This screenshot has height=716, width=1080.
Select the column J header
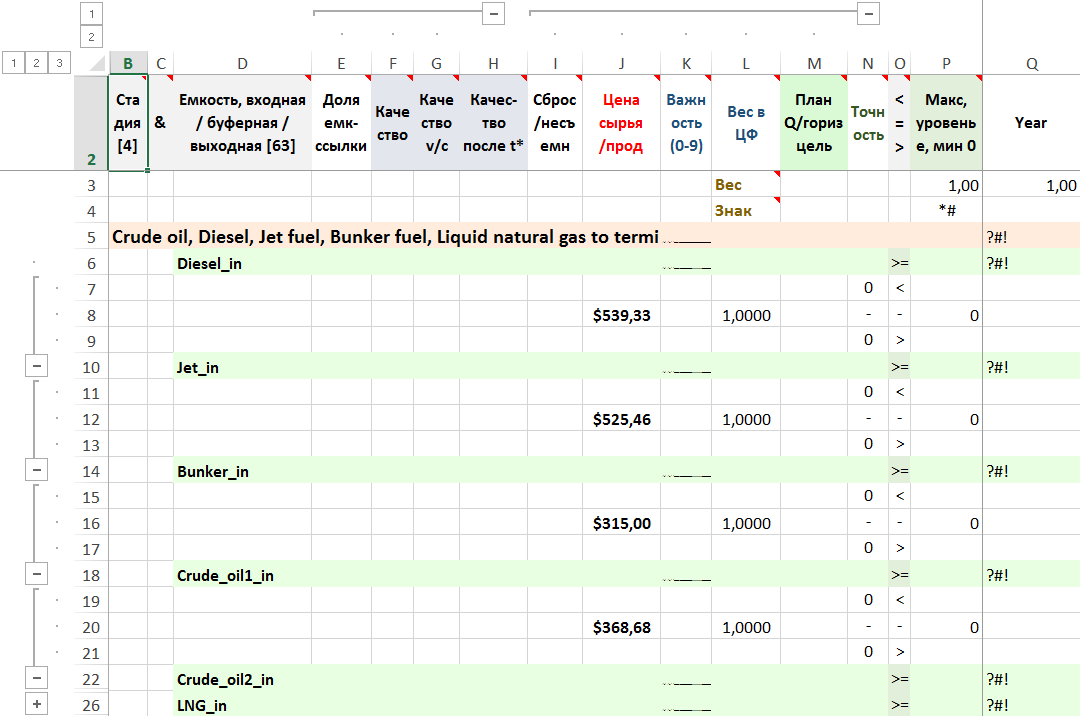point(621,63)
